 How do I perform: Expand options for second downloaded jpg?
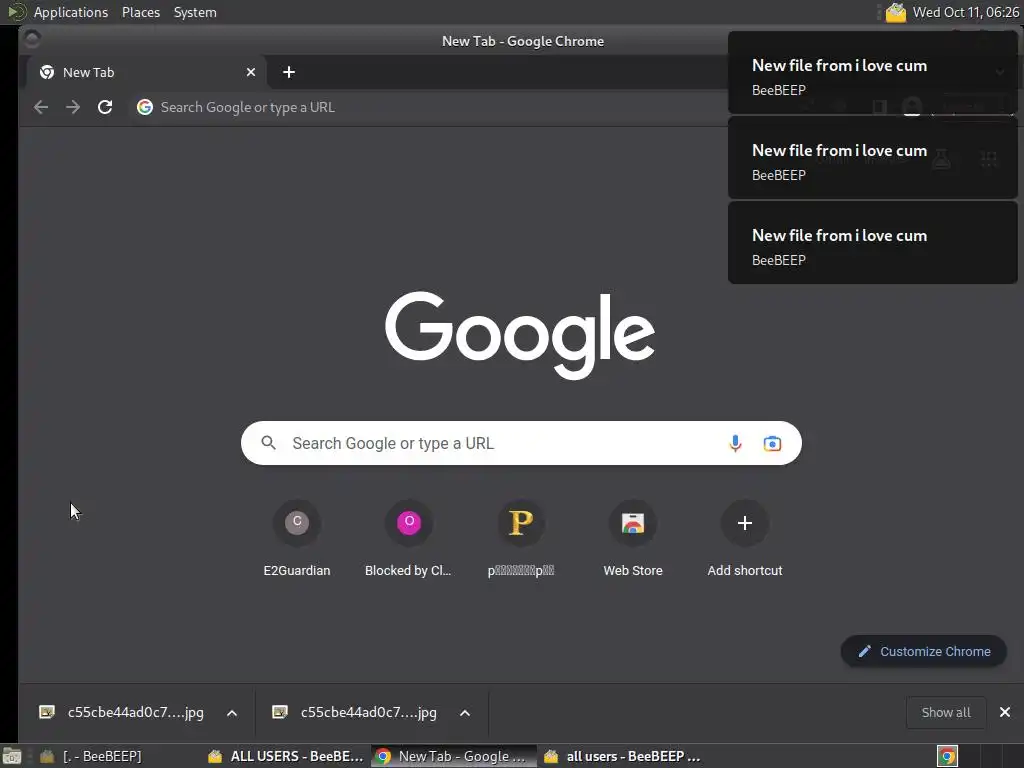[465, 712]
